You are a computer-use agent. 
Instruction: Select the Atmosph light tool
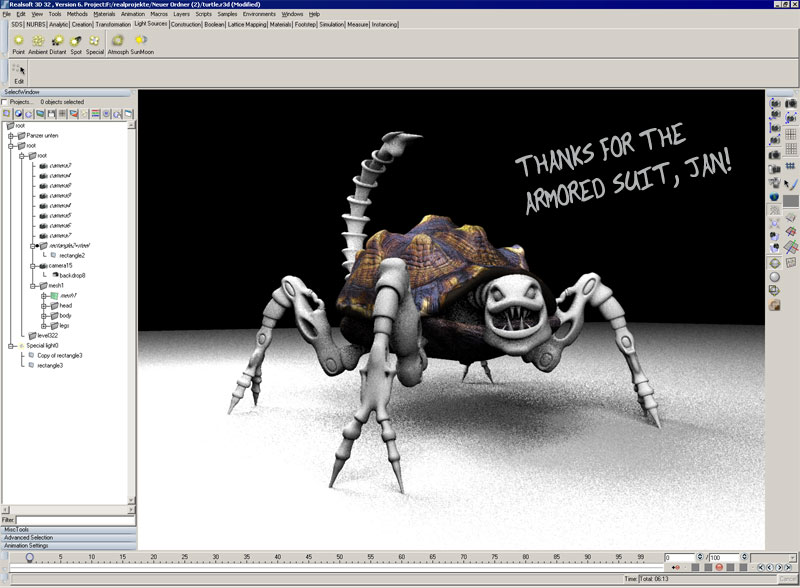coord(118,41)
